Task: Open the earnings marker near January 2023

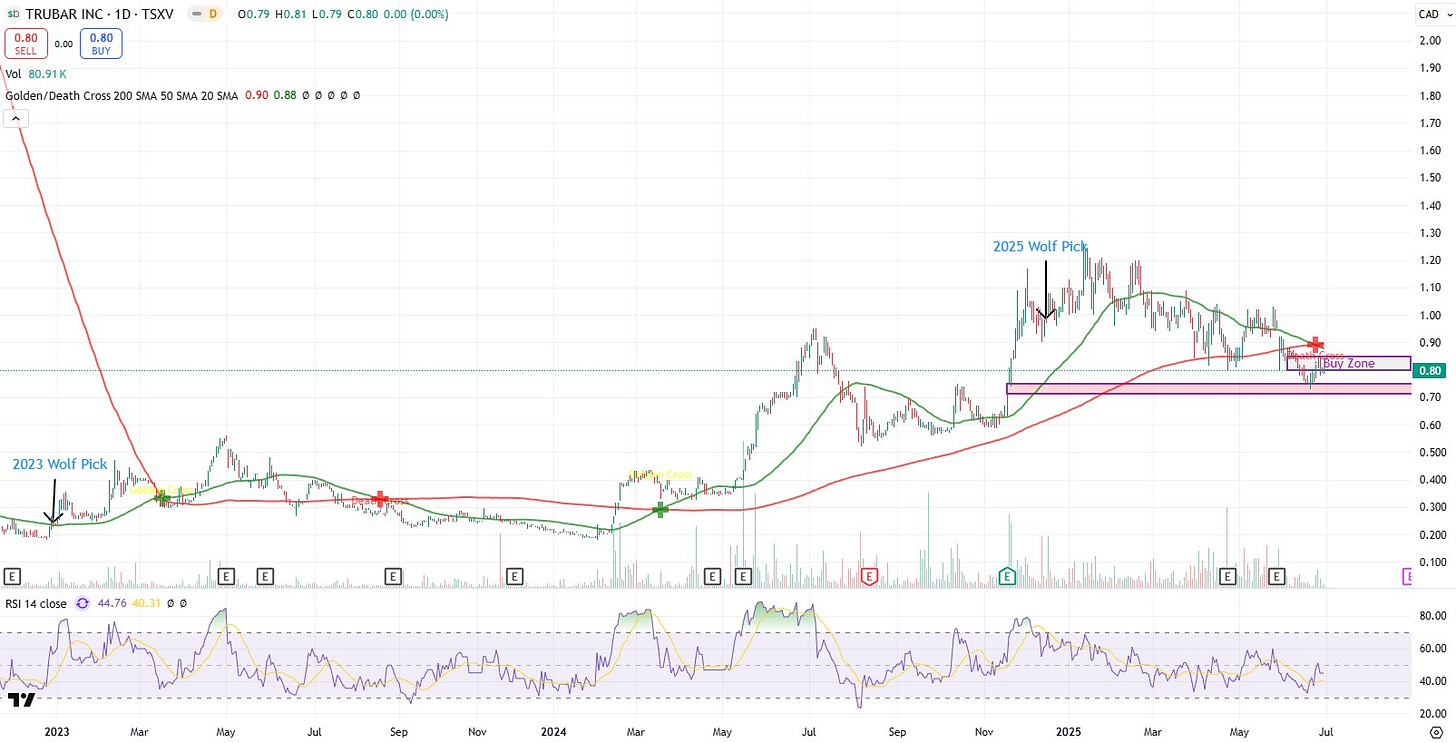Action: coord(13,576)
